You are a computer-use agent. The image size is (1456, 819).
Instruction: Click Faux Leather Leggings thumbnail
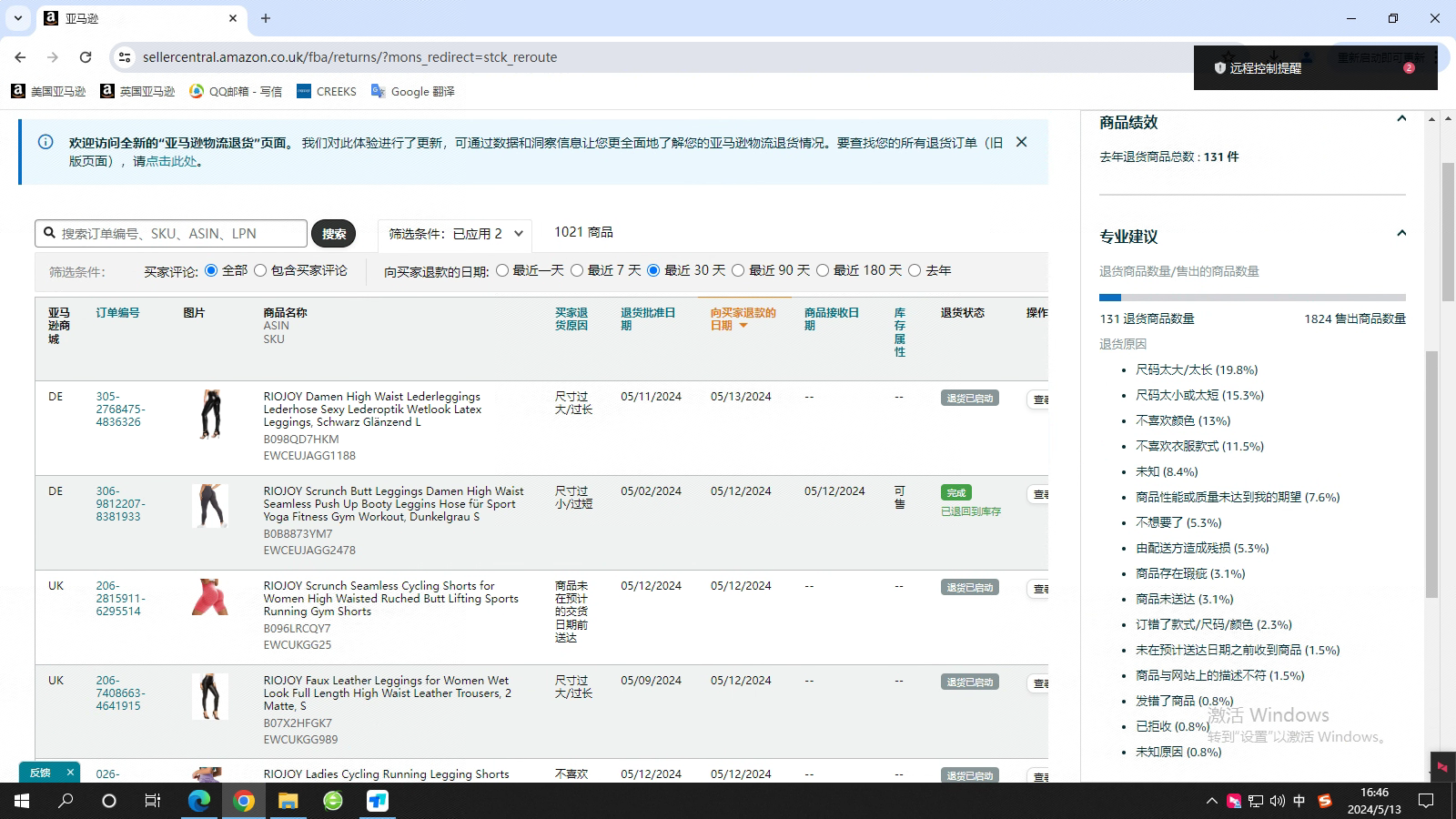tap(210, 696)
